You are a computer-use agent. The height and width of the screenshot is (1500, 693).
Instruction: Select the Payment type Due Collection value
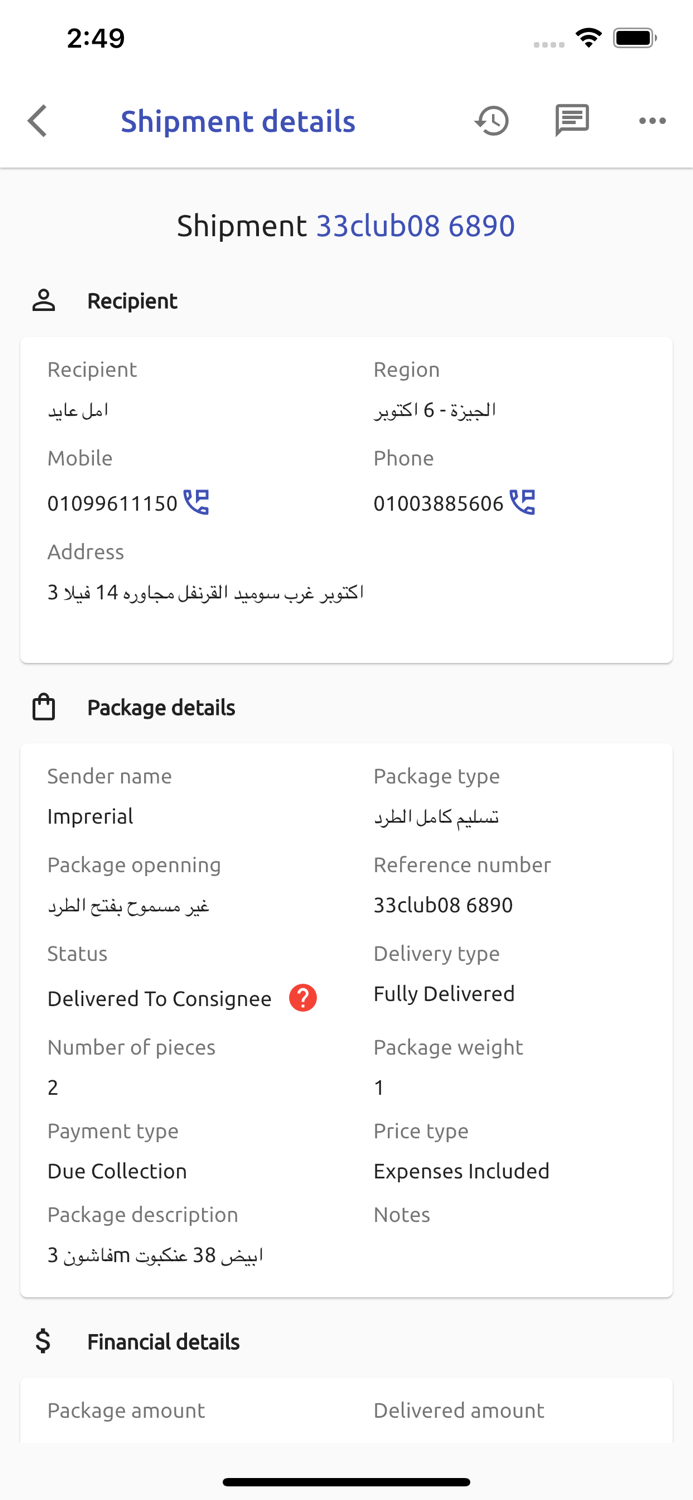(x=117, y=1171)
